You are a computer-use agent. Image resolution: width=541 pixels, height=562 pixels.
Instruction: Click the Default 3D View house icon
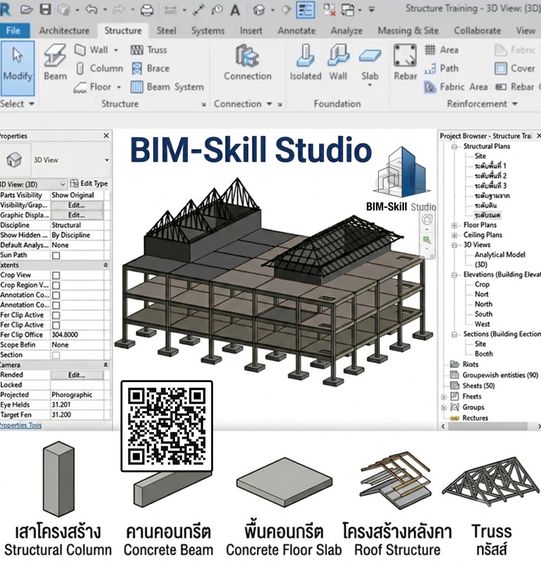pyautogui.click(x=258, y=10)
